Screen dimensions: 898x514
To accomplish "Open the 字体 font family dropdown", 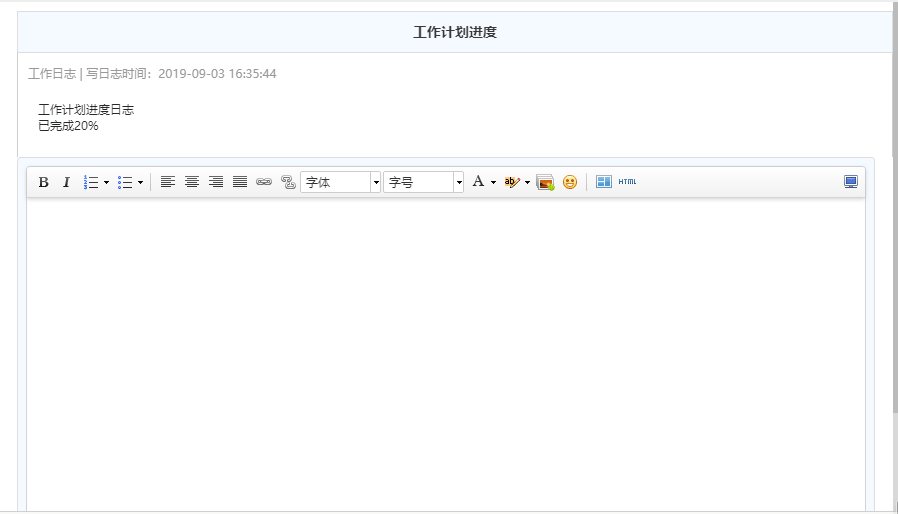I will 340,182.
